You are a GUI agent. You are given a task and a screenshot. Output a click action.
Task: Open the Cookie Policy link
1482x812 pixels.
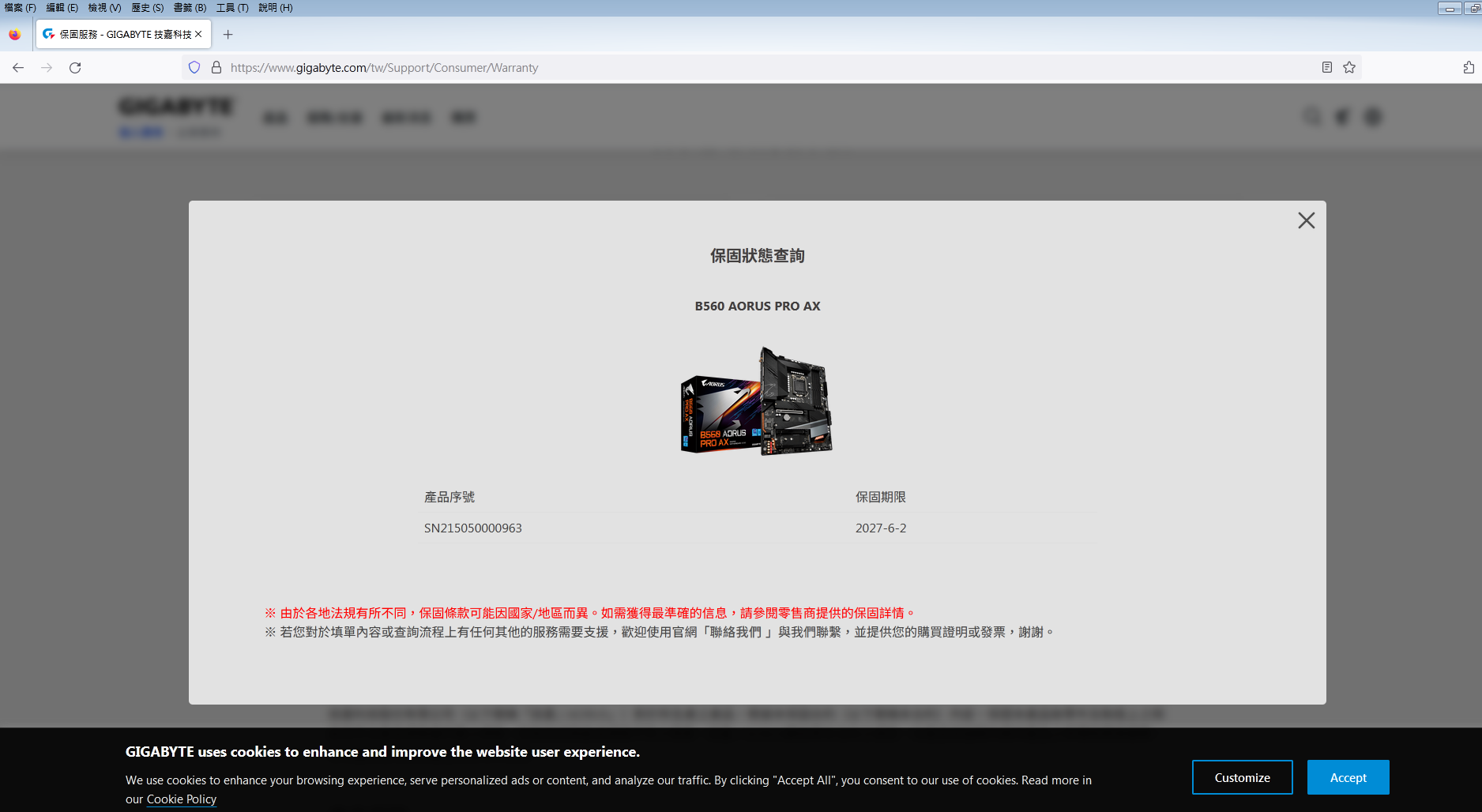(x=182, y=799)
